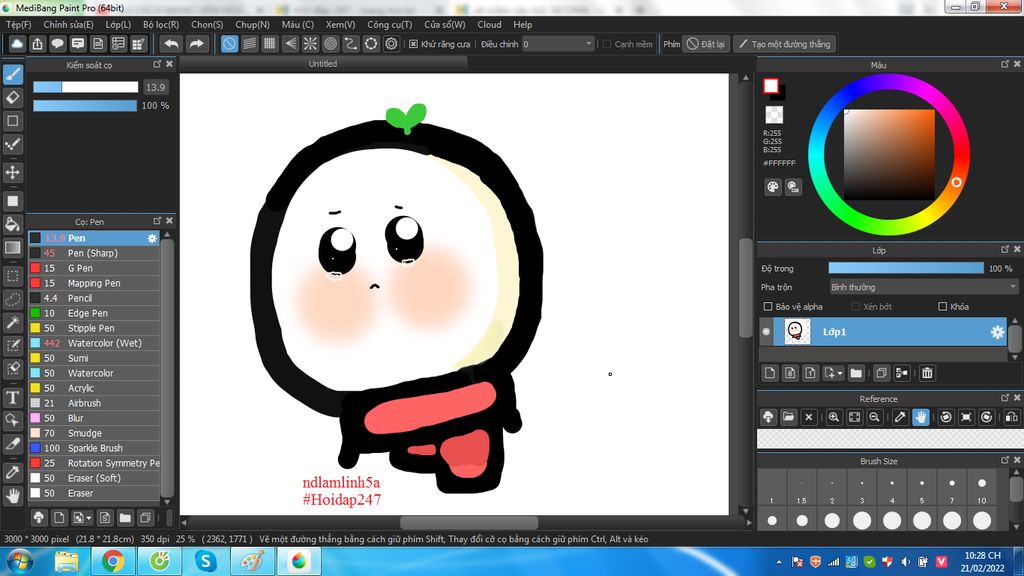Open the Điều chỉnh correction dropdown

pos(558,44)
